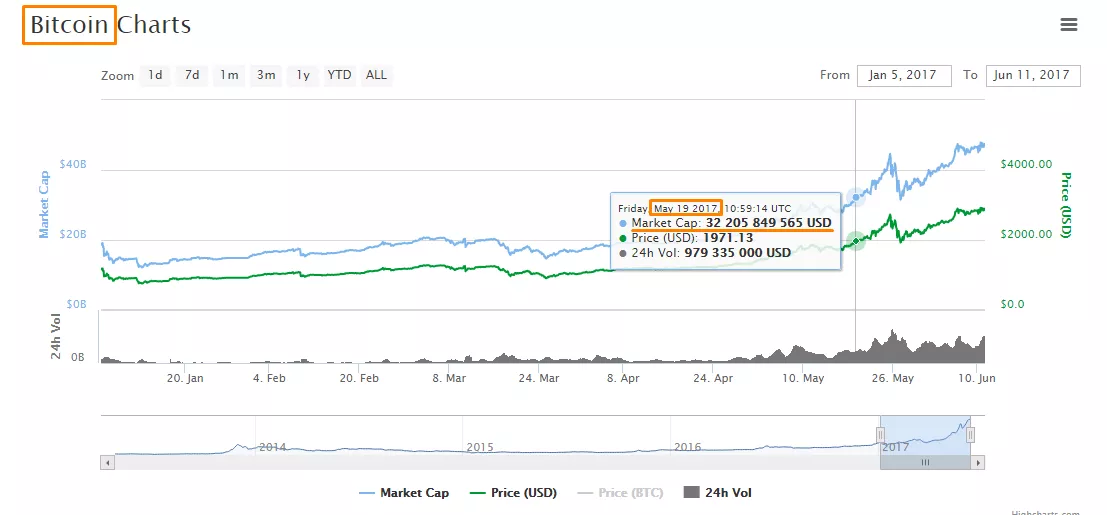The width and height of the screenshot is (1107, 515).
Task: Click the highlighted Market Cap data point
Action: tap(856, 197)
